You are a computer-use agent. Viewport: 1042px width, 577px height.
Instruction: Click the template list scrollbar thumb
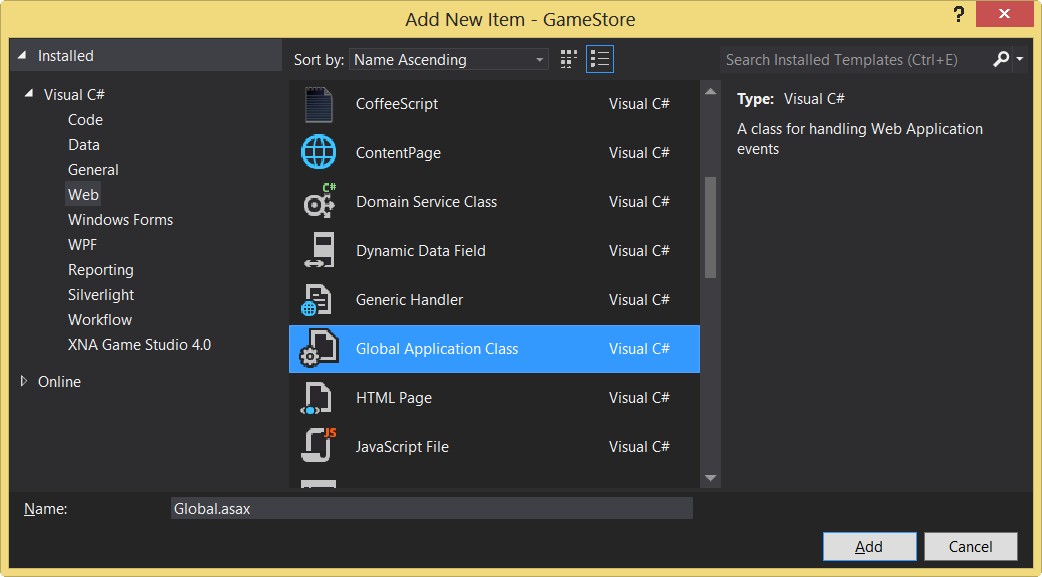710,227
